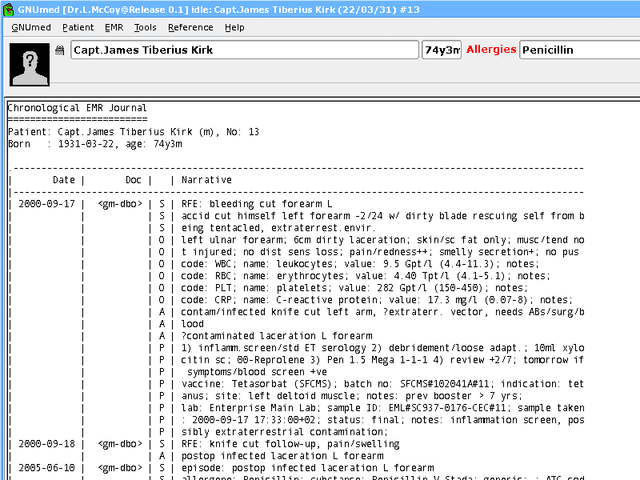640x480 pixels.
Task: Open the GNUmed menu
Action: 32,27
